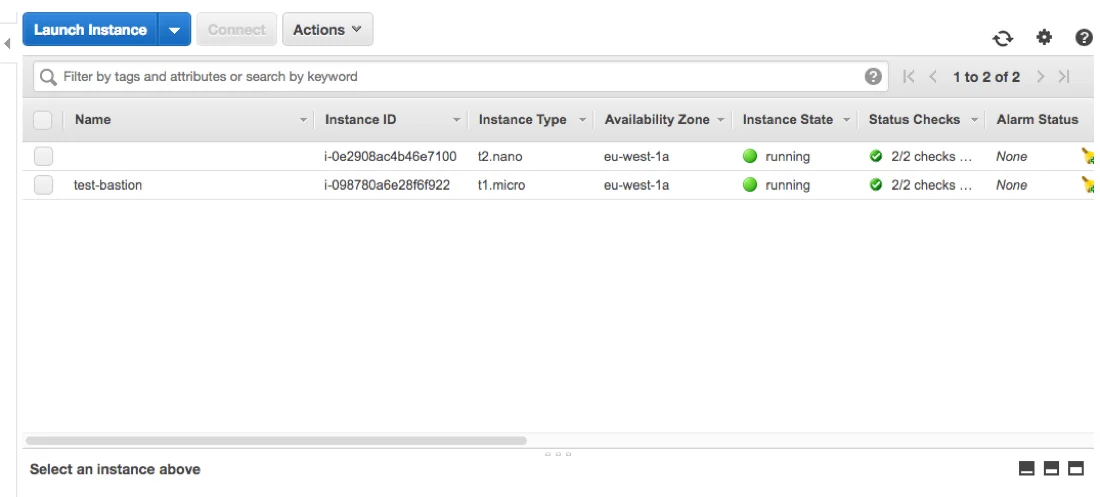Click 2/2 checks text in t2.nano row

pyautogui.click(x=932, y=157)
